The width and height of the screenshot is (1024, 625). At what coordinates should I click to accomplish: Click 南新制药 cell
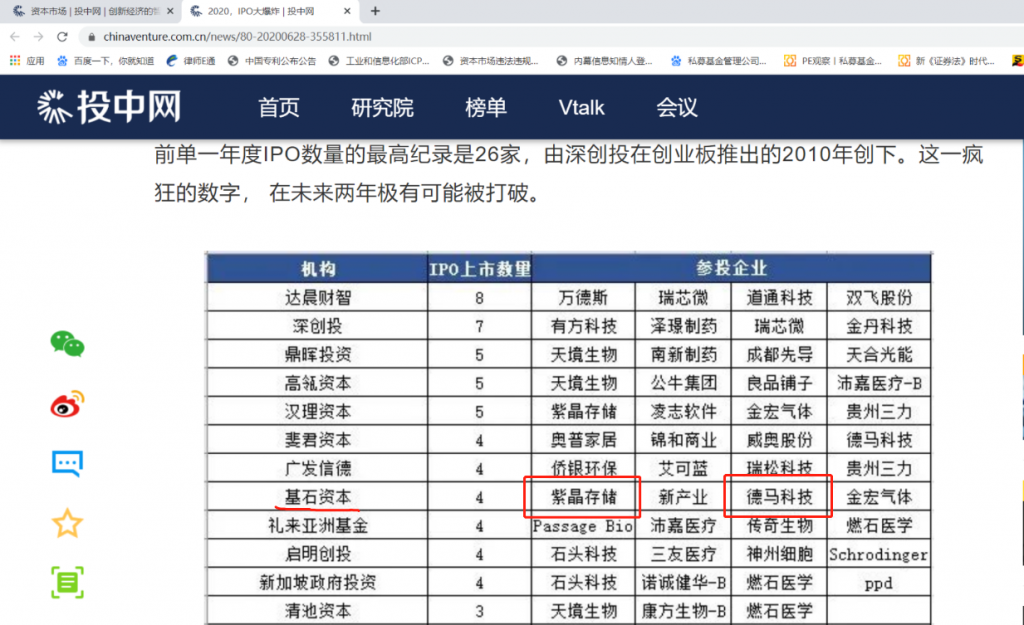pyautogui.click(x=683, y=355)
